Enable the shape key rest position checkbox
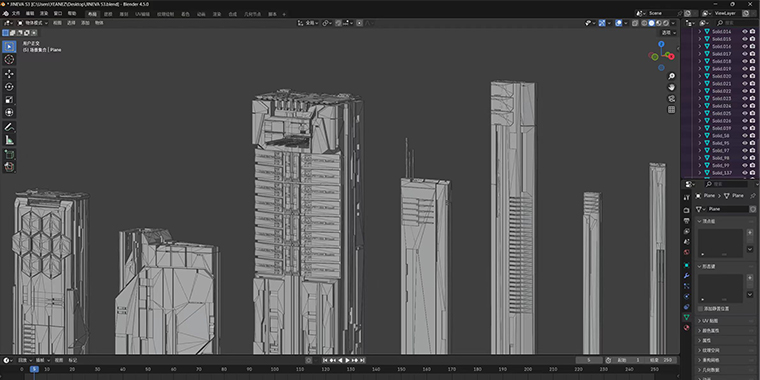The width and height of the screenshot is (760, 380). click(700, 308)
